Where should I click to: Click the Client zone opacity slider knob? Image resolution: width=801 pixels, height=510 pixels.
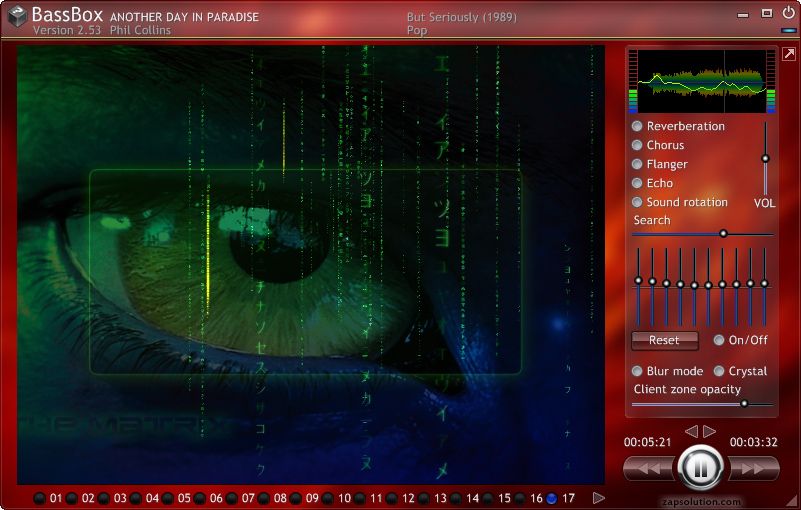tap(744, 404)
